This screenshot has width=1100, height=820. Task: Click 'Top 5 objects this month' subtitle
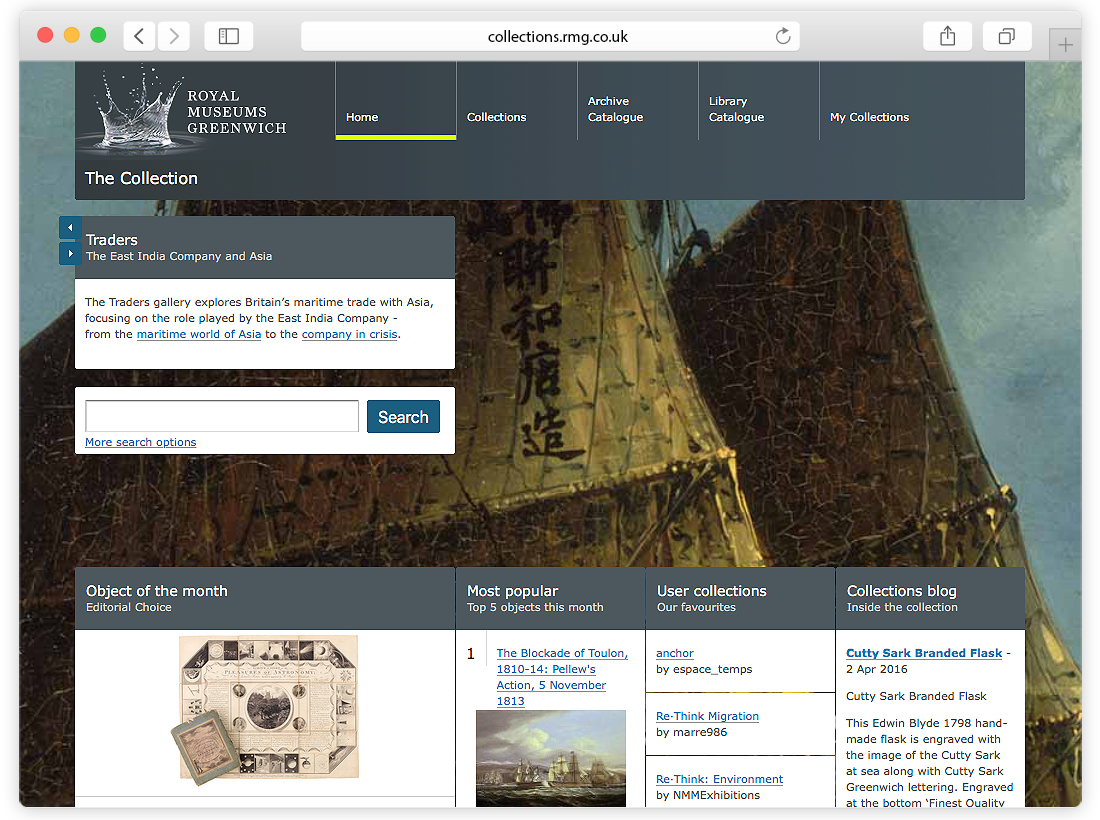[x=535, y=607]
